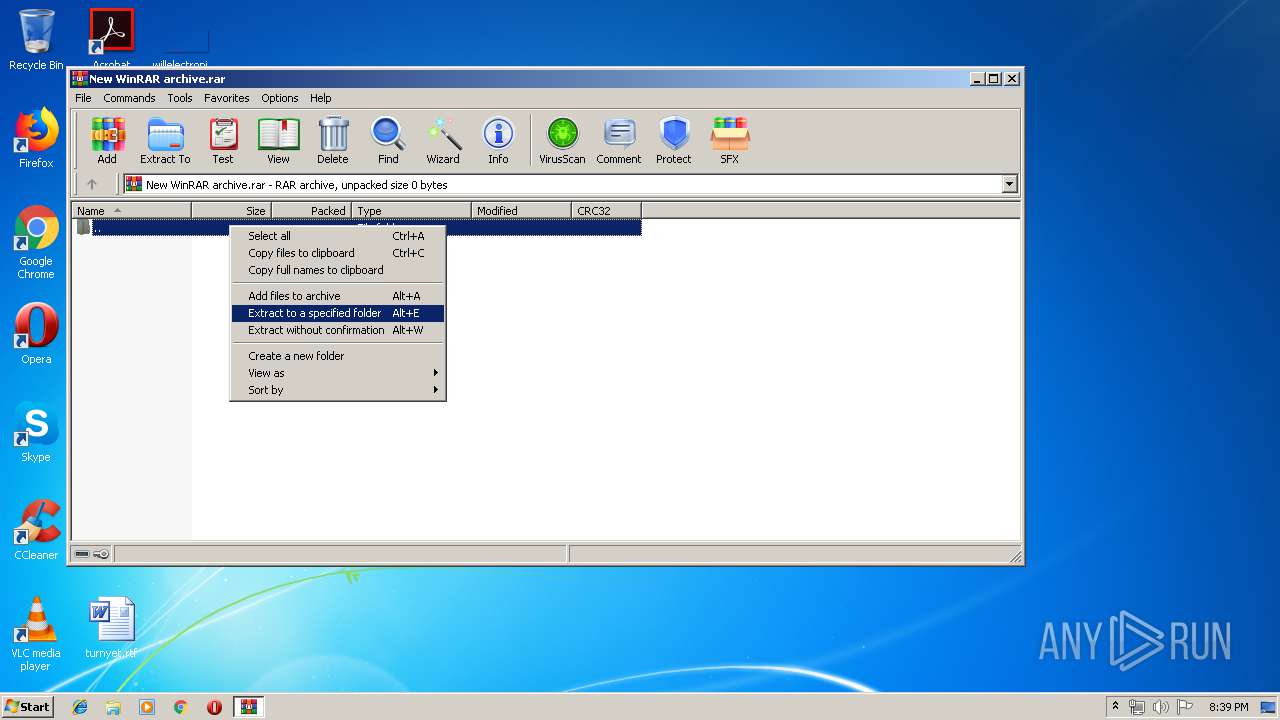Choose Copy full names to clipboard
This screenshot has height=720, width=1280.
coord(338,270)
